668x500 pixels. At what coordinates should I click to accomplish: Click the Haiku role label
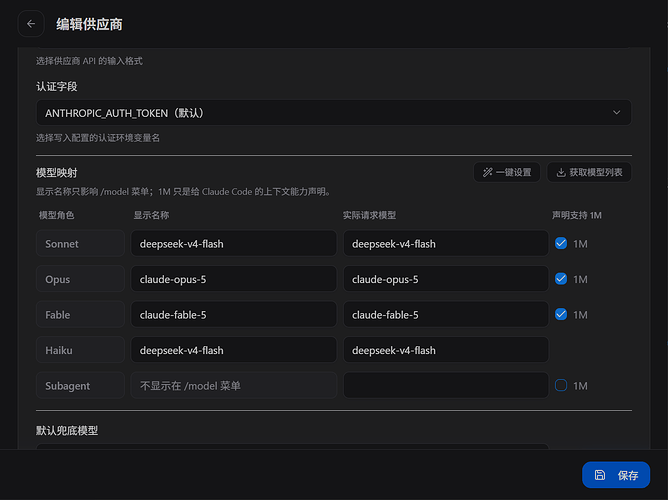[80, 350]
